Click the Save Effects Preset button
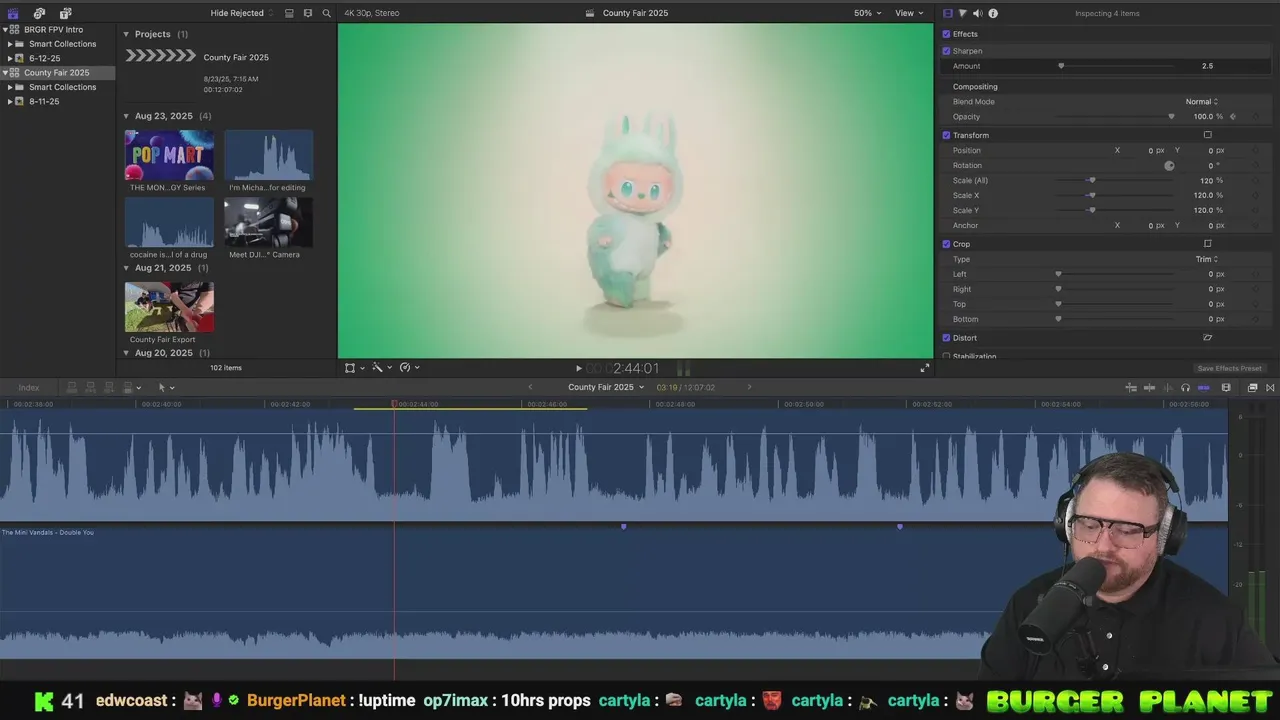Screen dimensions: 1280x720 (x=1229, y=368)
